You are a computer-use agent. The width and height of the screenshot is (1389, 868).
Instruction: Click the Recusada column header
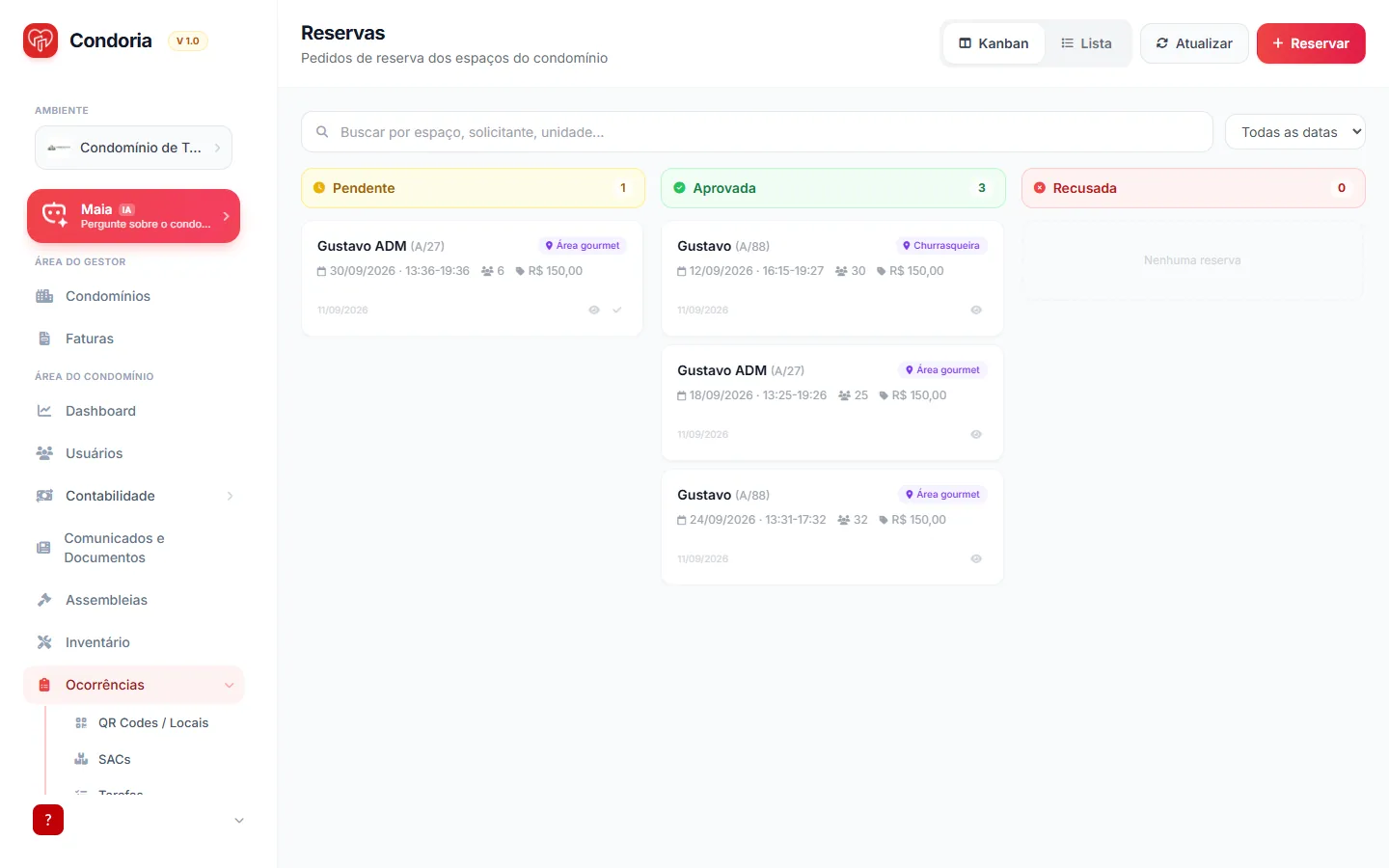point(1193,188)
